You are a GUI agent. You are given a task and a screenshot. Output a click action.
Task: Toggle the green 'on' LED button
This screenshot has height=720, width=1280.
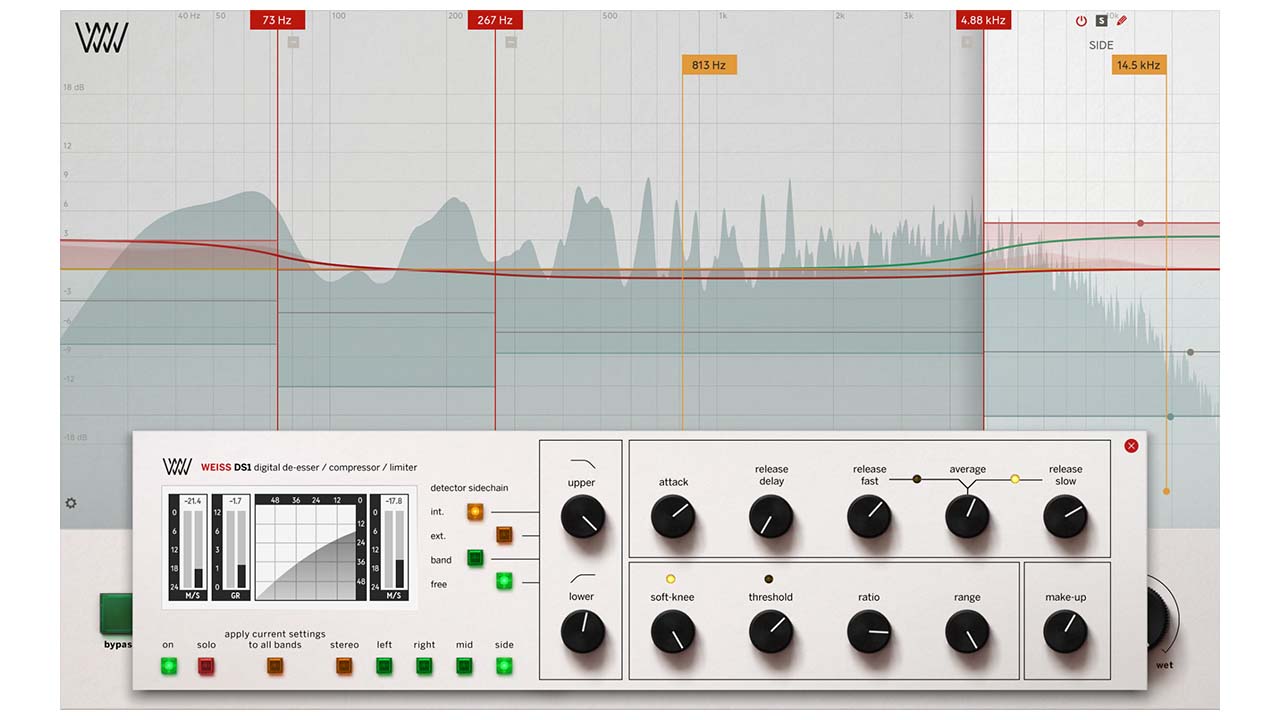[x=169, y=666]
